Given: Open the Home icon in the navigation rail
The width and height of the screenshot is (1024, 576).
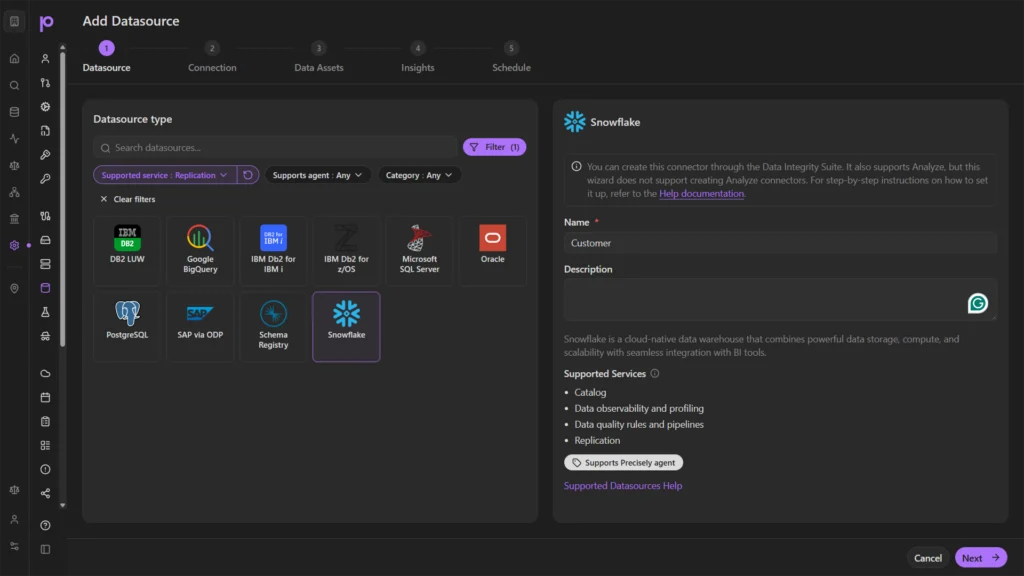Looking at the screenshot, I should pos(14,59).
